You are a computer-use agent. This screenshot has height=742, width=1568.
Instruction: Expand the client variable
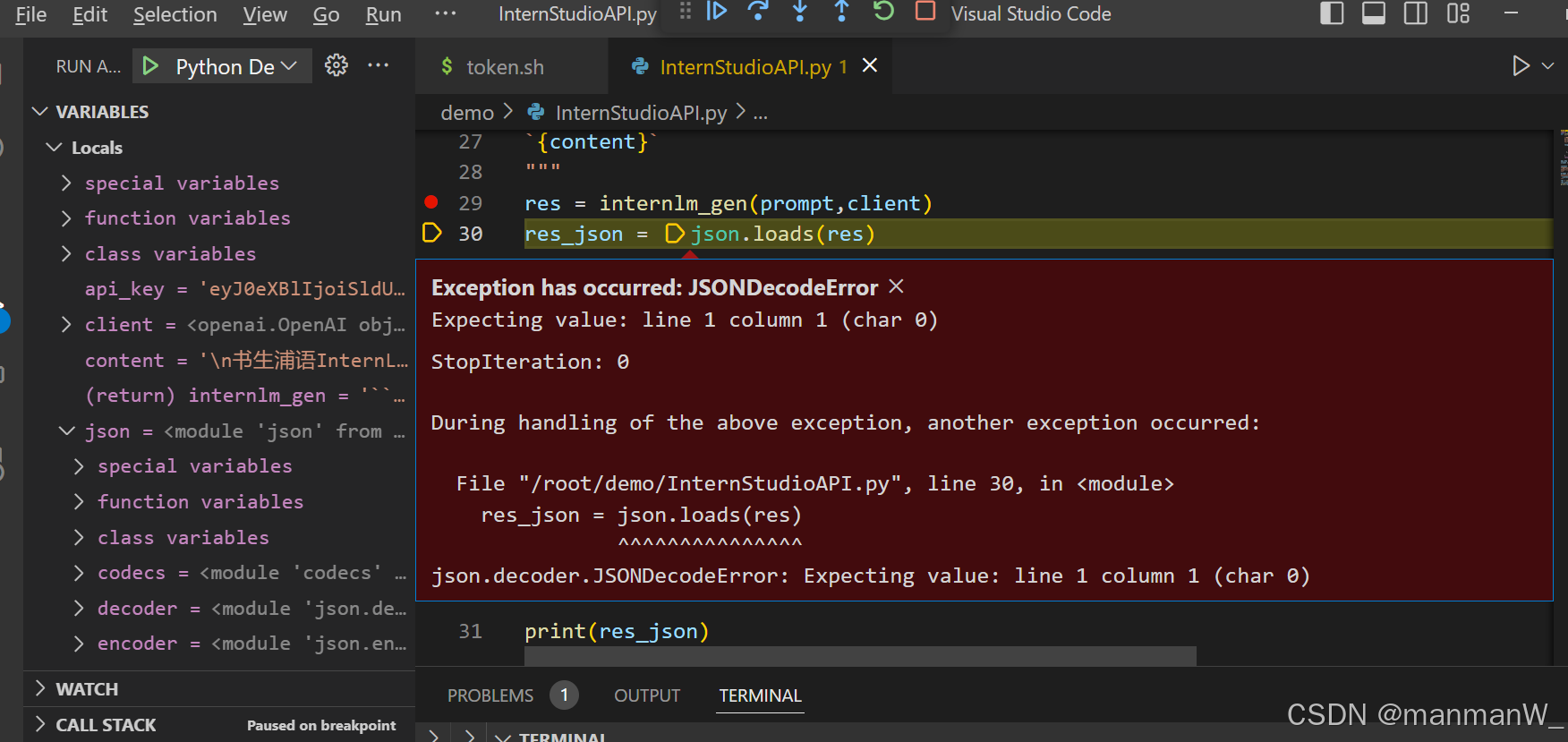point(66,324)
